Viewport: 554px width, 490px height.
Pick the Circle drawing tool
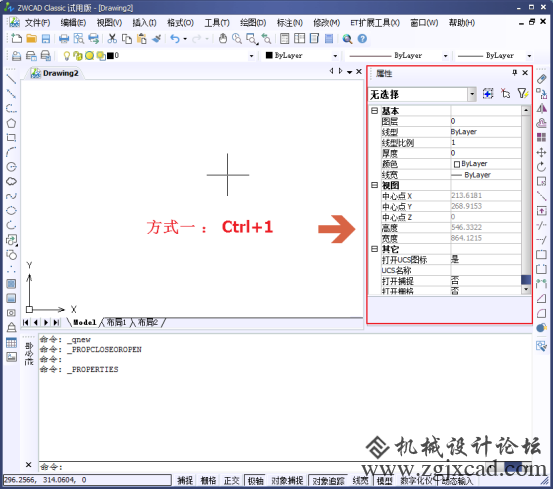pos(11,167)
